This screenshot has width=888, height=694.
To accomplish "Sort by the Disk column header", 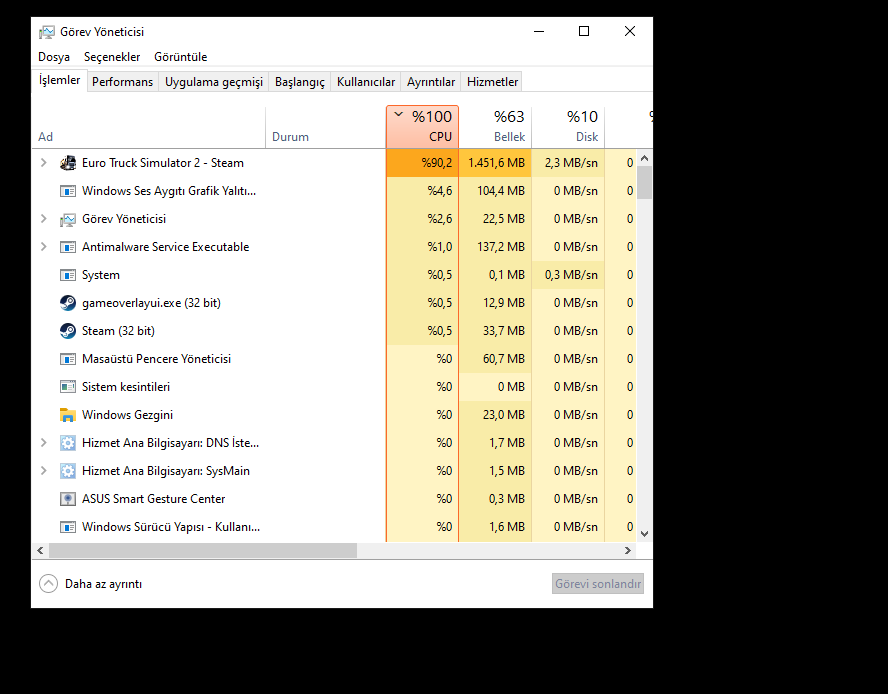I will 568,127.
